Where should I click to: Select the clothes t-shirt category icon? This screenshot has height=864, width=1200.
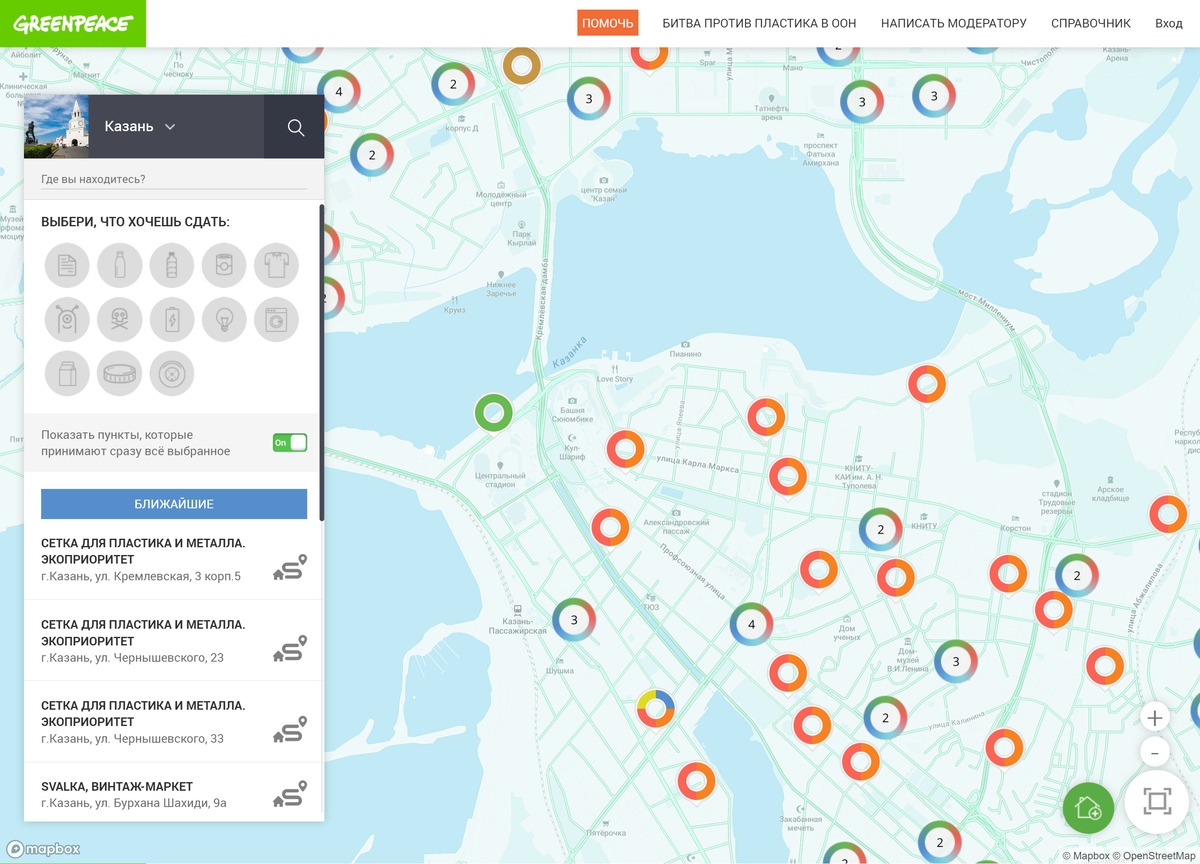pyautogui.click(x=276, y=266)
